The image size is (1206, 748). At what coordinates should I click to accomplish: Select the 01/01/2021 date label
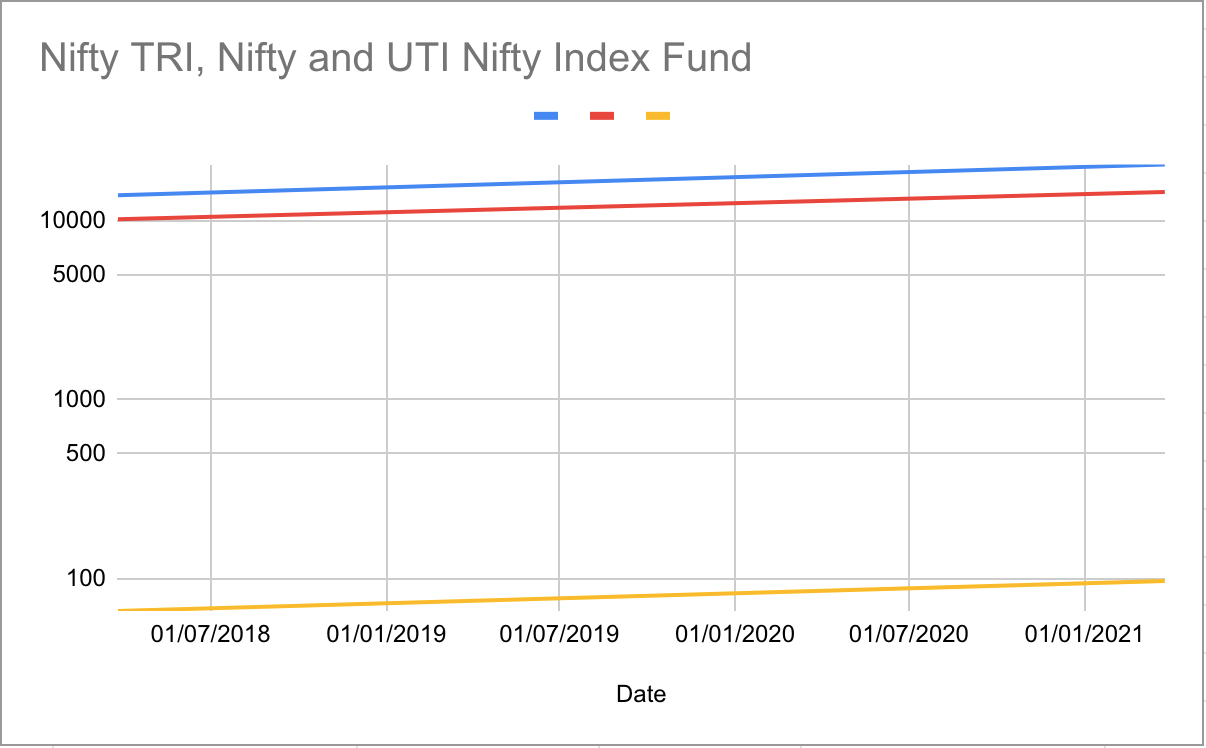click(x=1085, y=635)
